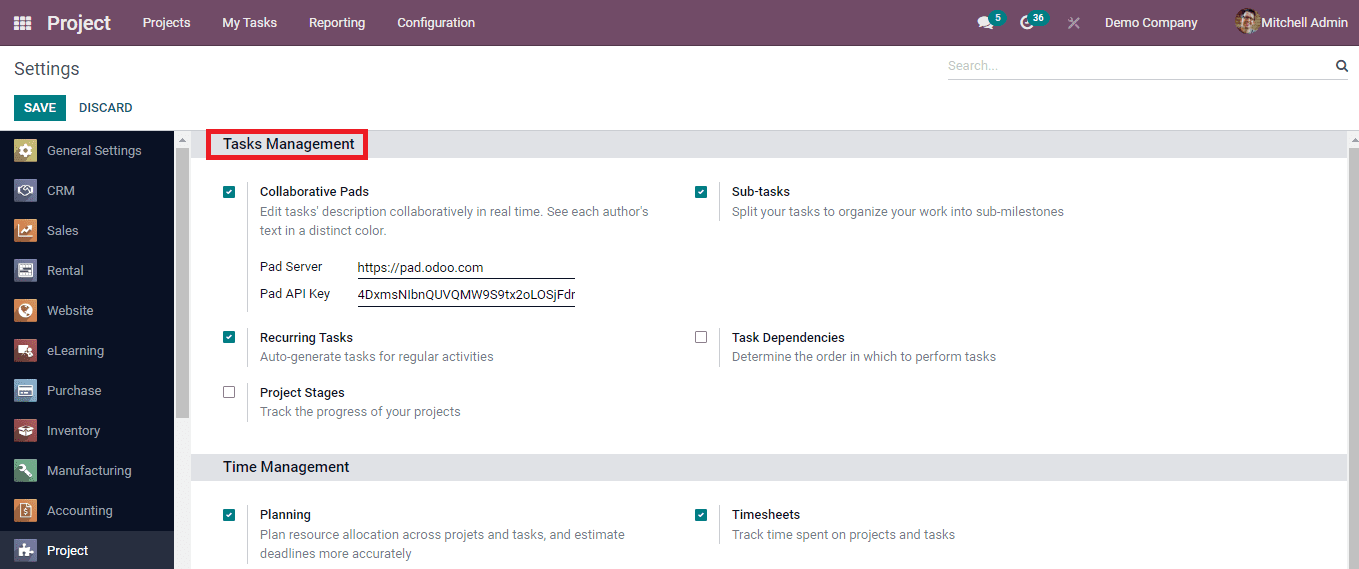Open the apps grid menu icon
Viewport: 1359px width, 569px height.
click(x=22, y=23)
